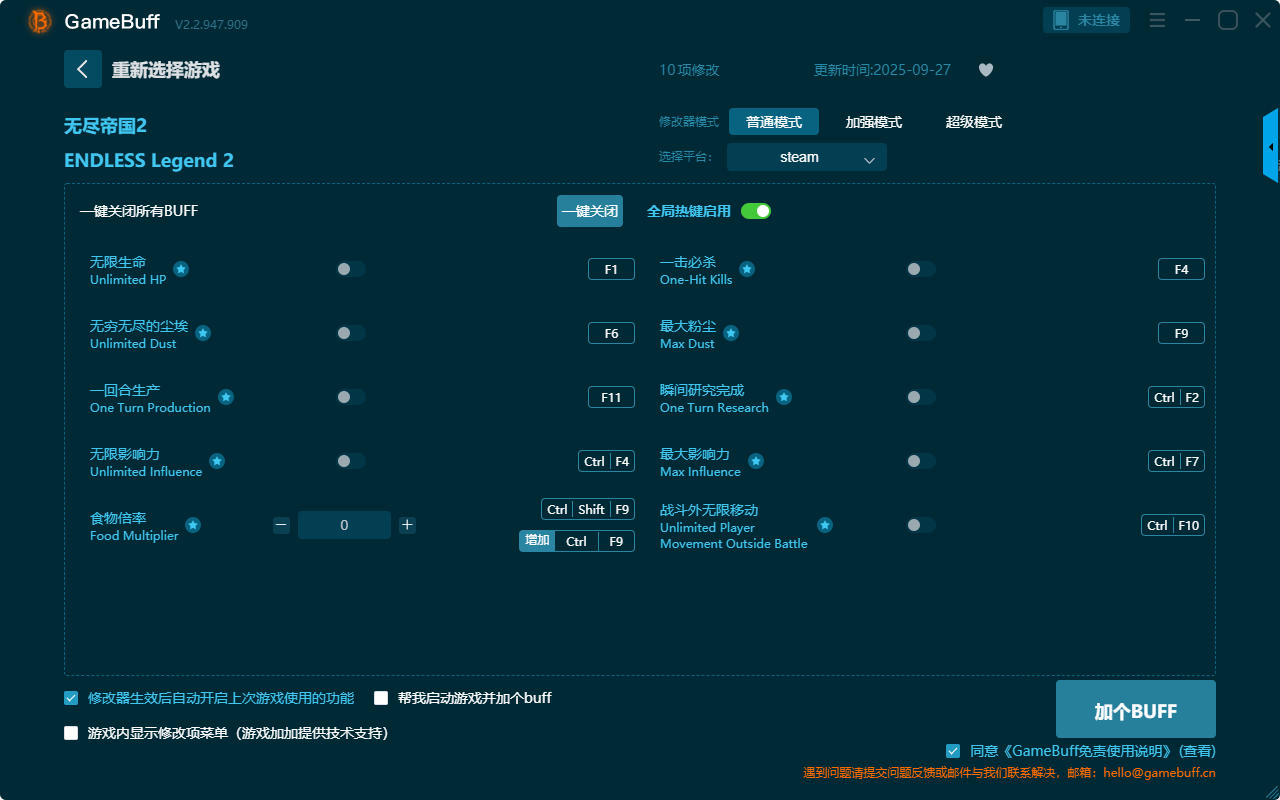Turn off the global hotkey toggle
Image resolution: width=1280 pixels, height=800 pixels.
(756, 211)
